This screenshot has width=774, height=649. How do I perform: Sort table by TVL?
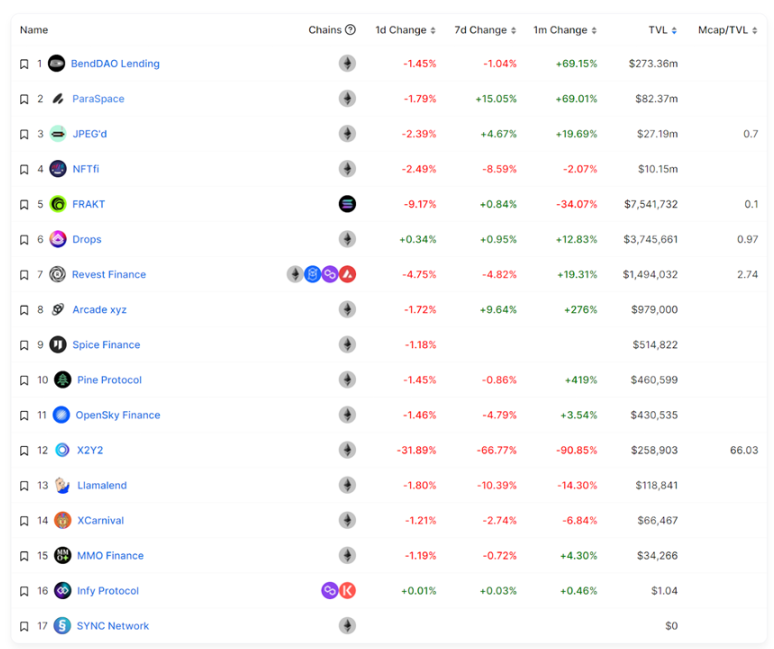(x=662, y=30)
